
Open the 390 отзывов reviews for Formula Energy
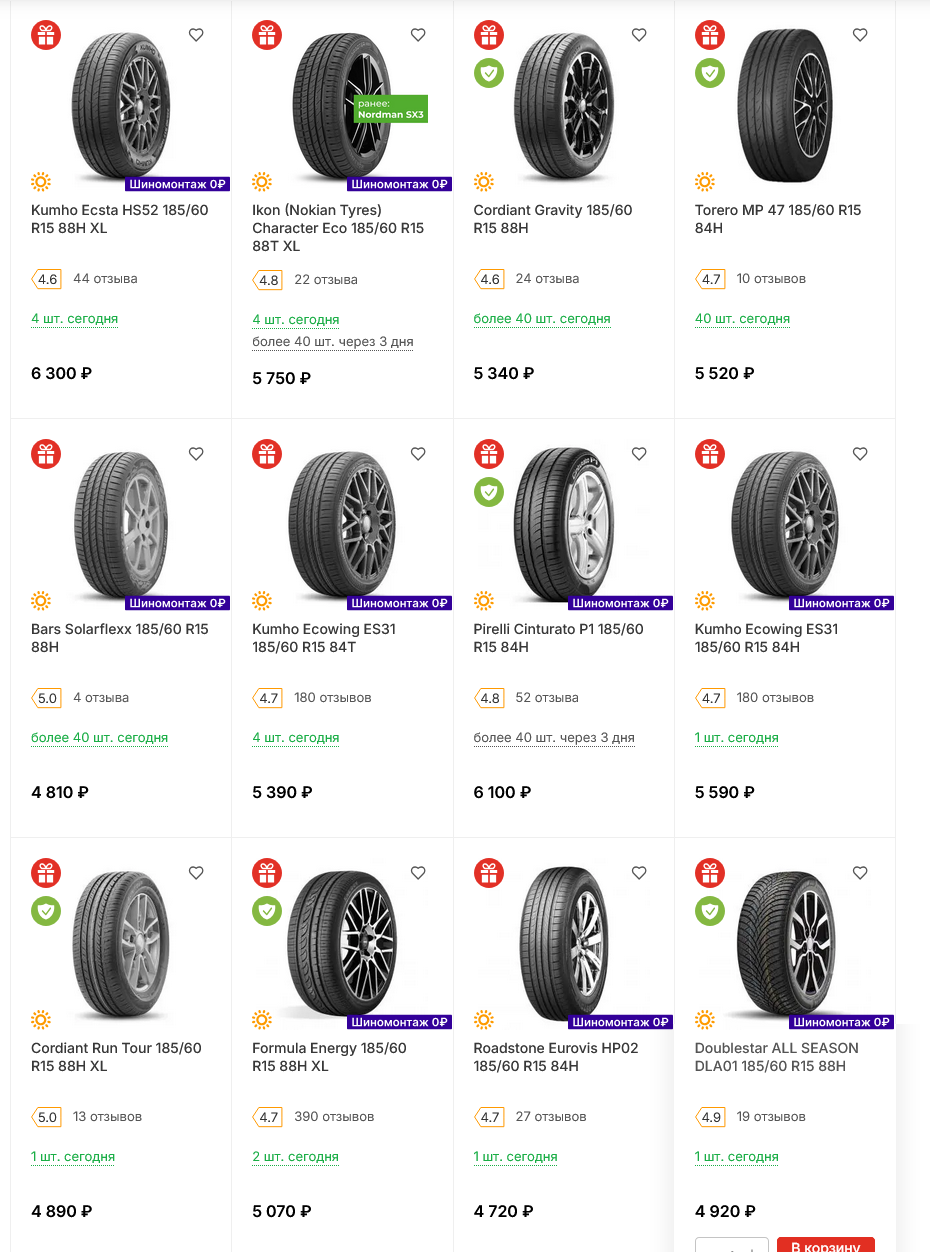tap(334, 1116)
